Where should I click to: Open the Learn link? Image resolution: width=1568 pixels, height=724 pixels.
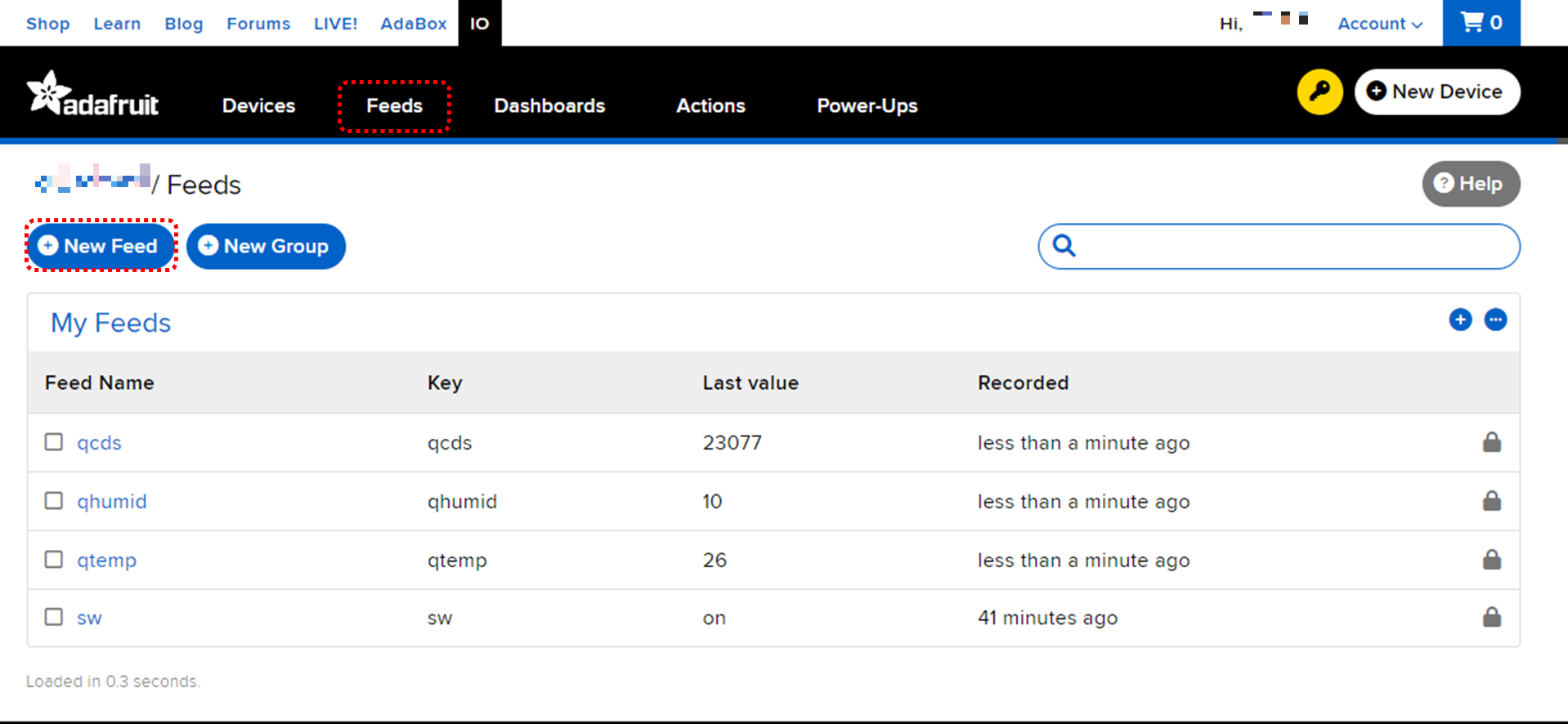(x=117, y=24)
